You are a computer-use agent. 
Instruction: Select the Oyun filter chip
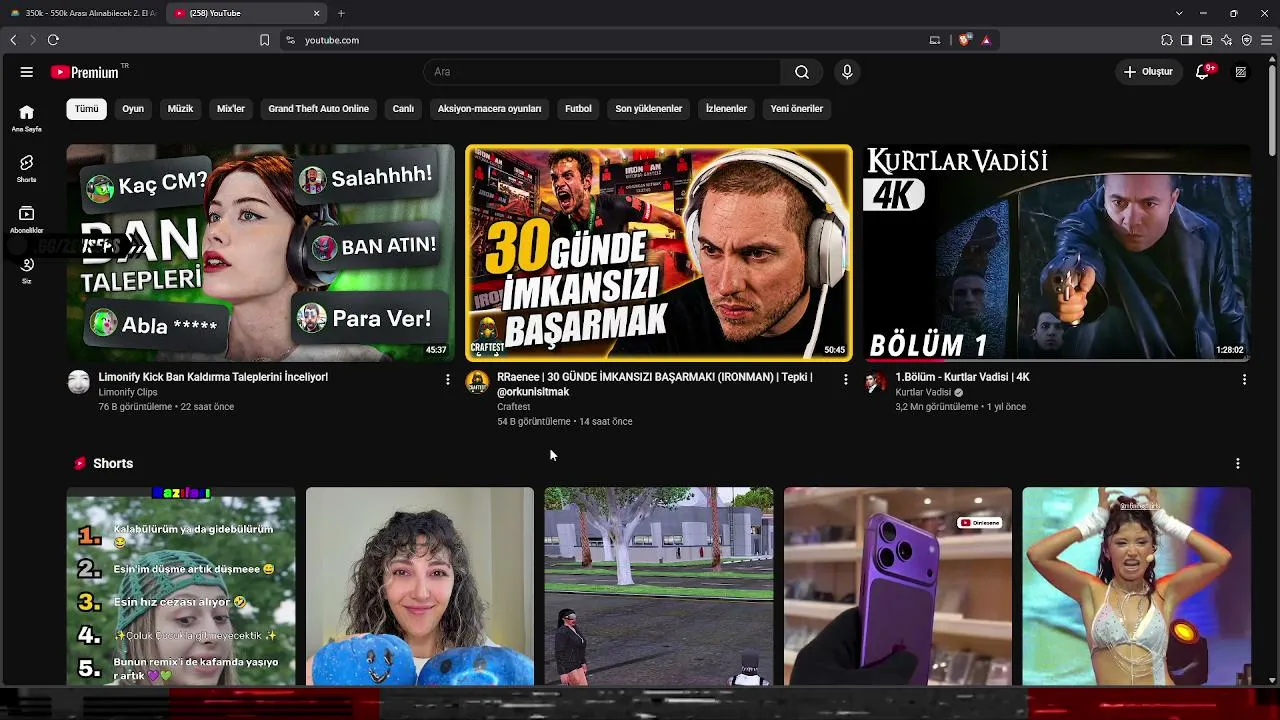click(x=133, y=109)
